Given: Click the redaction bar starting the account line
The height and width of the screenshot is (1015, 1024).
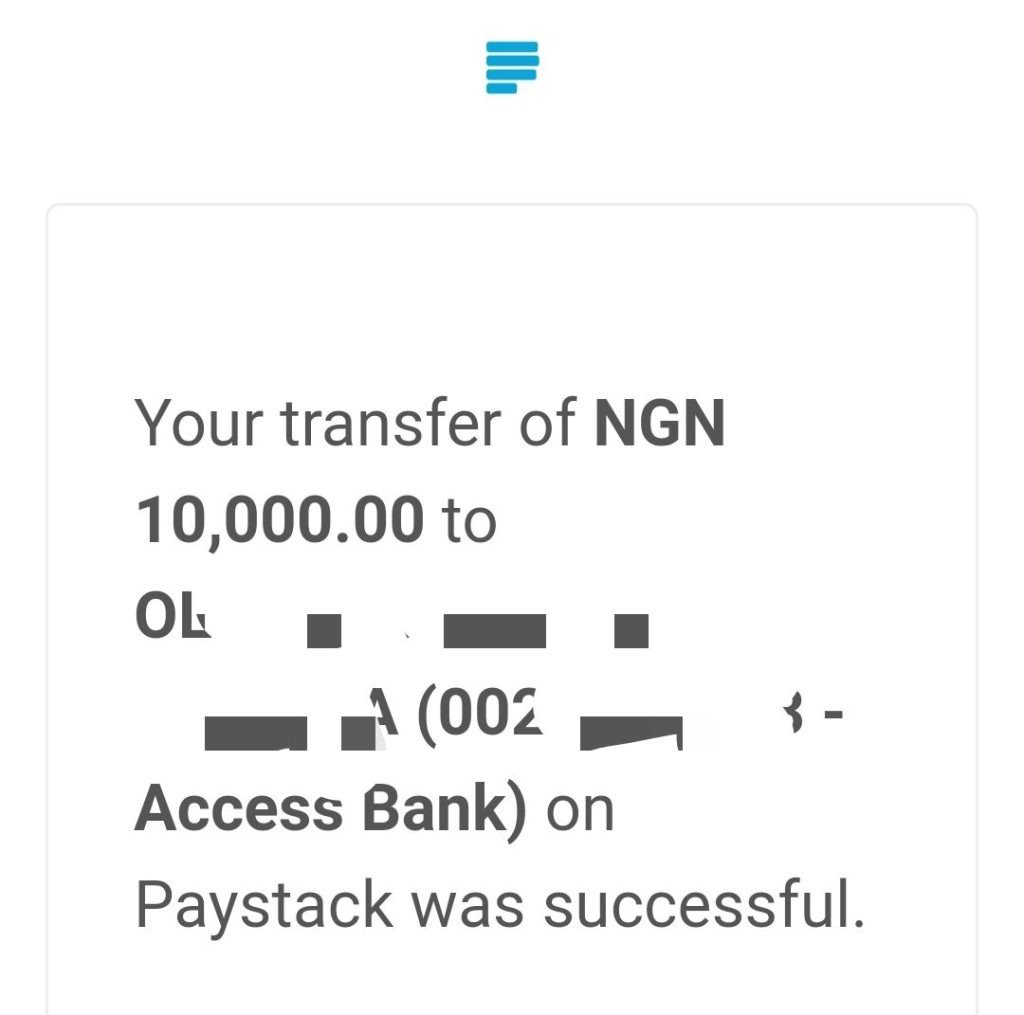Looking at the screenshot, I should [255, 733].
